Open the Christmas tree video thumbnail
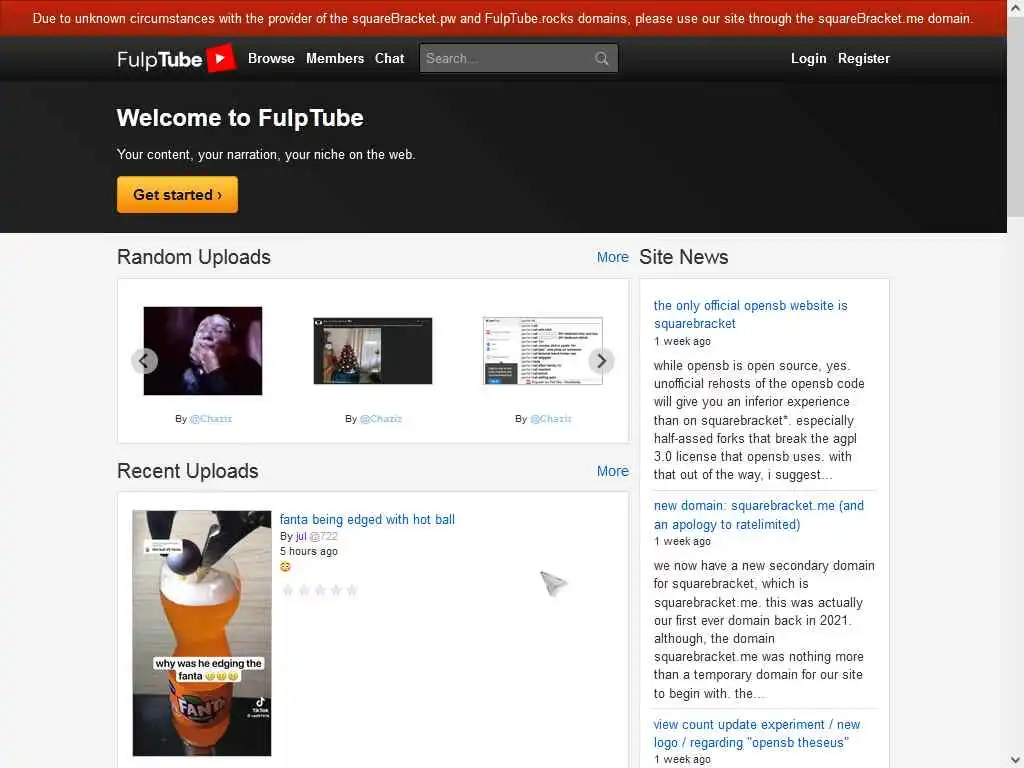The width and height of the screenshot is (1024, 768). tap(373, 351)
